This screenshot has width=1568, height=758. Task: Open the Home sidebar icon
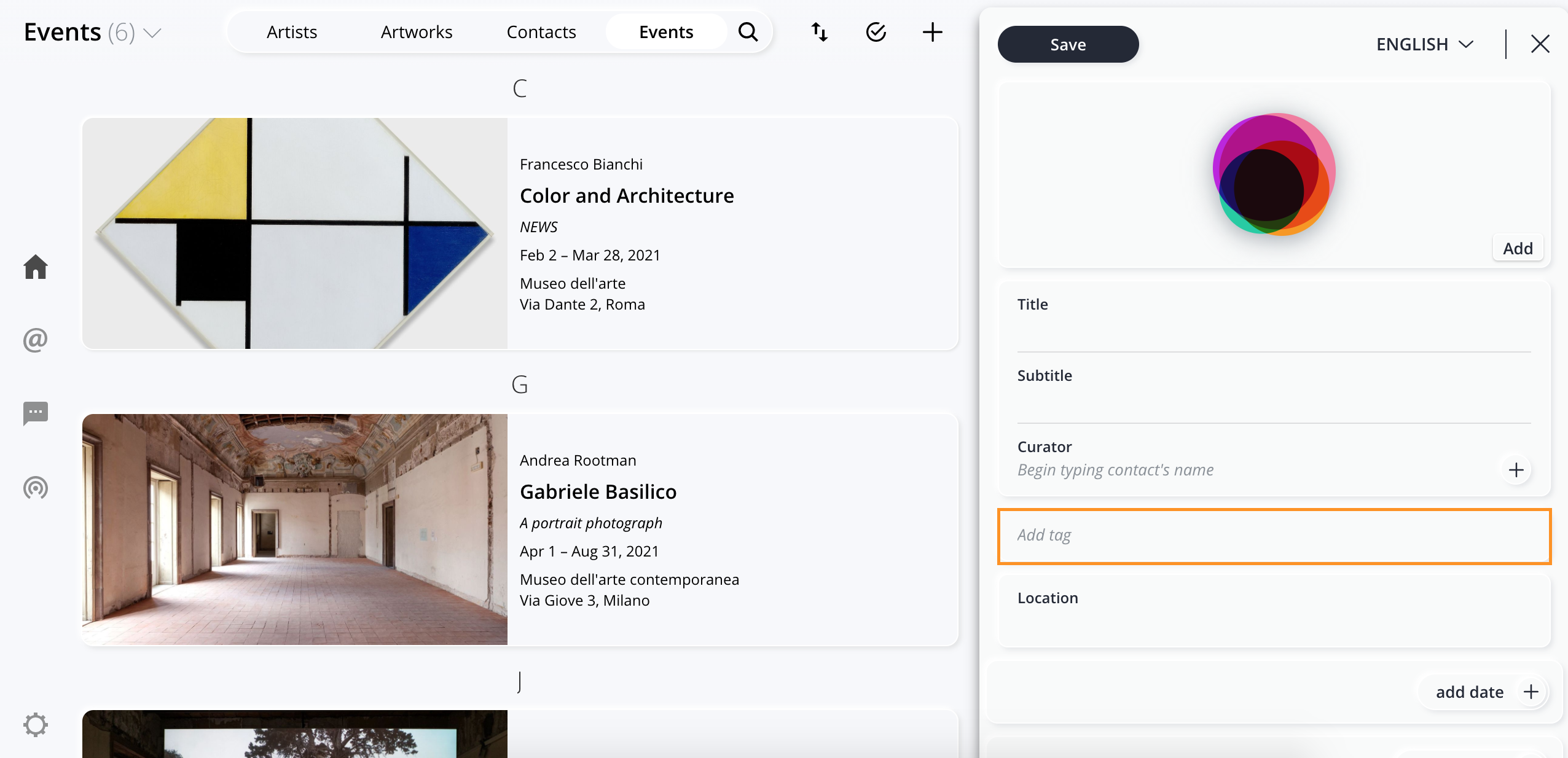(x=36, y=267)
